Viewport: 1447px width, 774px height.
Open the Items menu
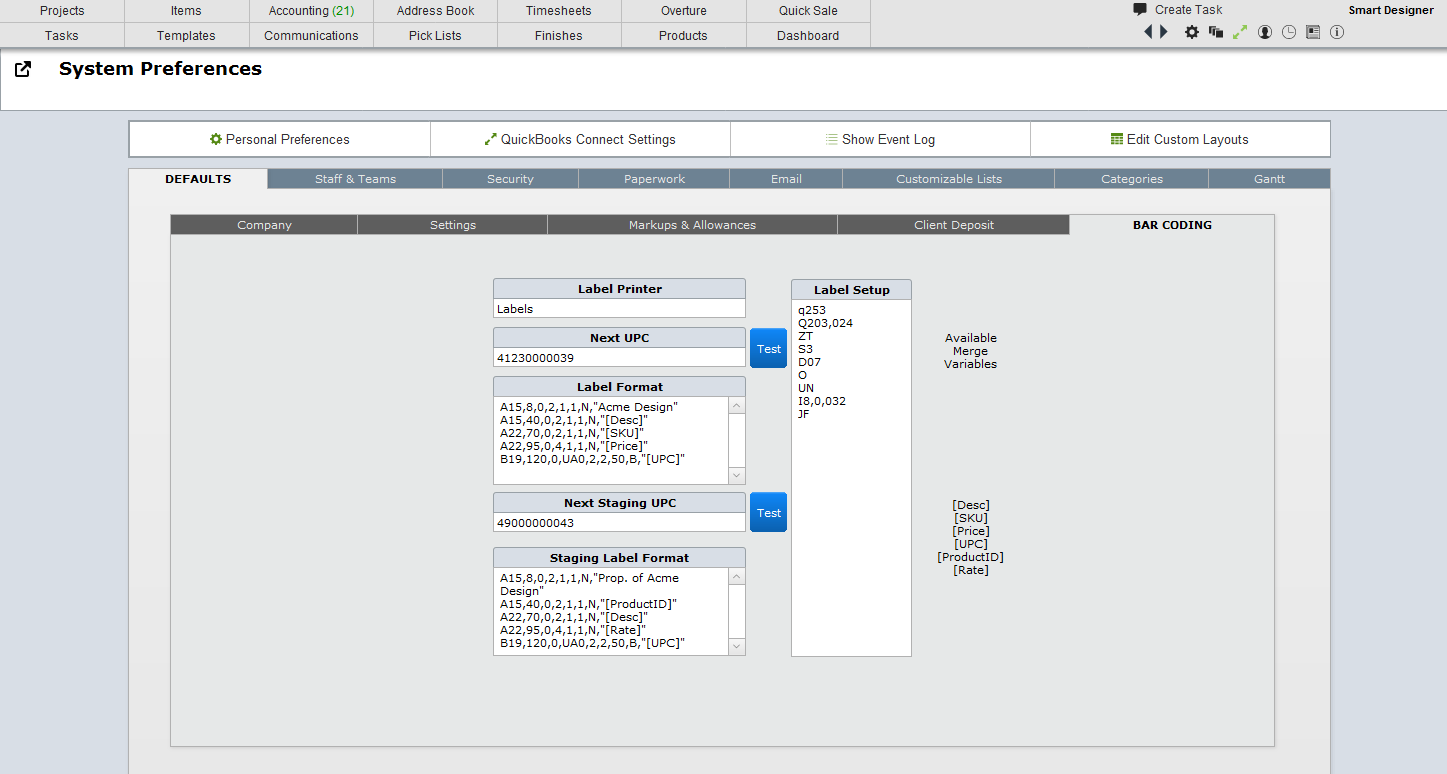186,11
